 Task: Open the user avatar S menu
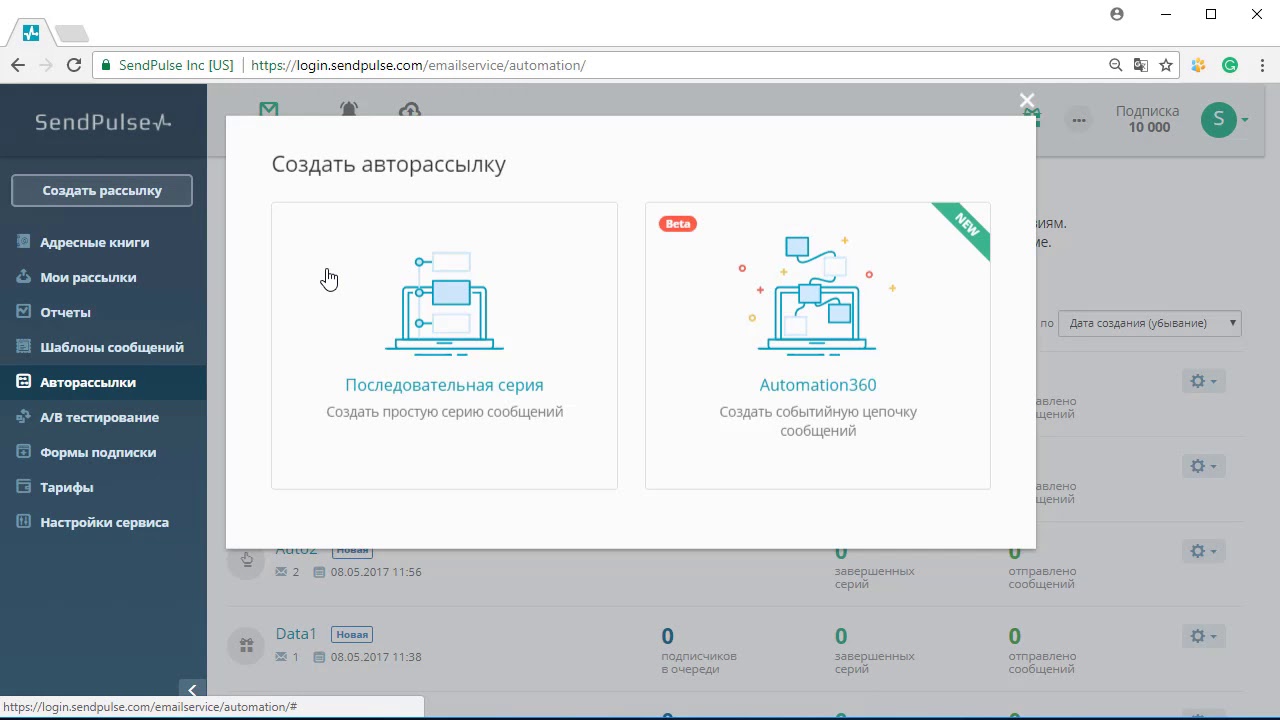click(1224, 120)
